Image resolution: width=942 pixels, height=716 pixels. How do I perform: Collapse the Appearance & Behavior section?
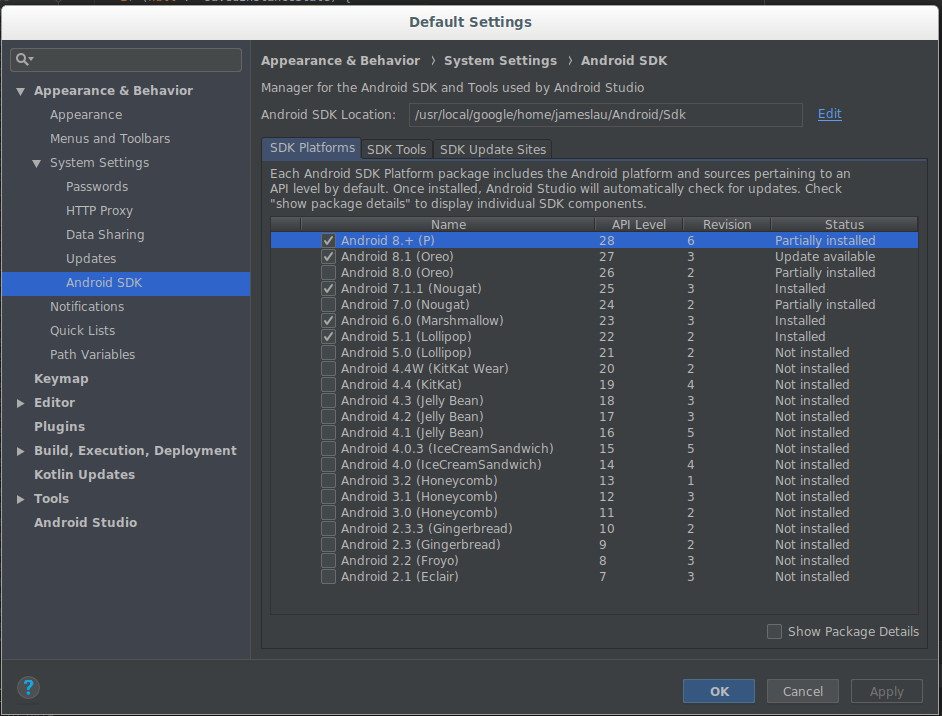click(x=21, y=91)
